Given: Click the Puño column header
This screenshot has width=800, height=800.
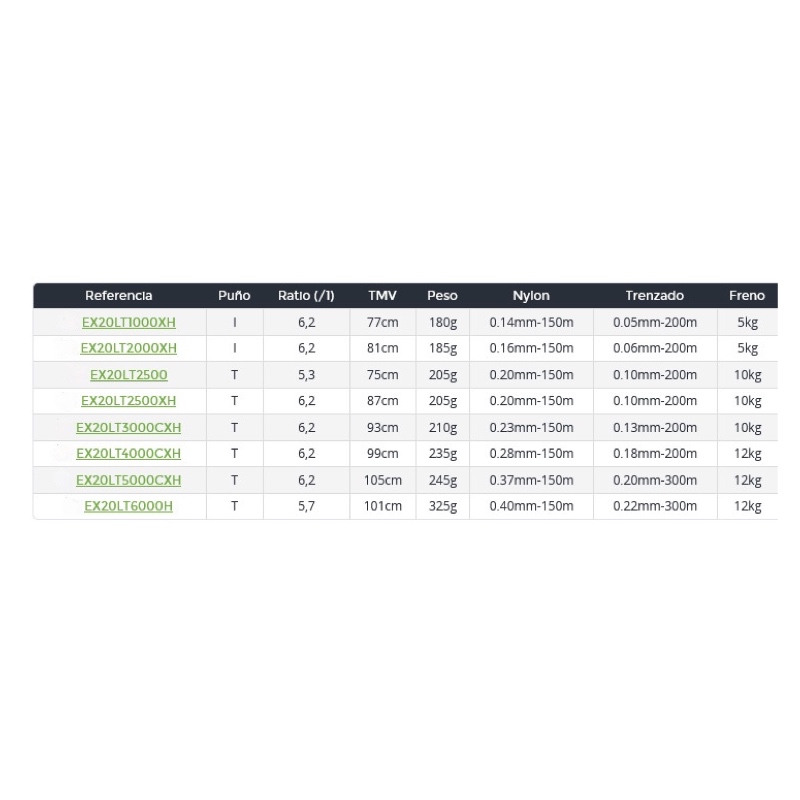Looking at the screenshot, I should click(234, 295).
